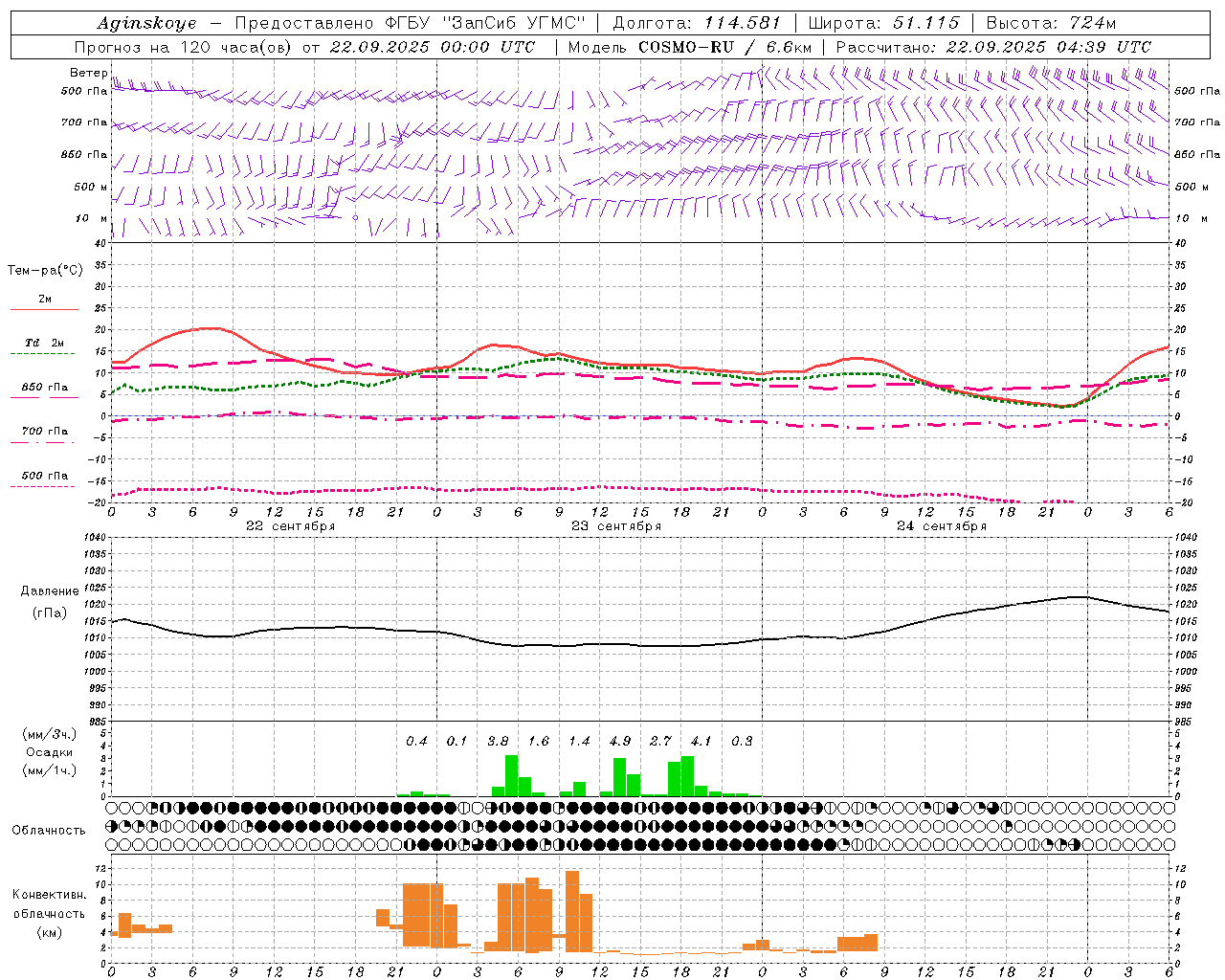Click the Td 2м dew point legend entry
The height and width of the screenshot is (980, 1225).
coord(45,343)
